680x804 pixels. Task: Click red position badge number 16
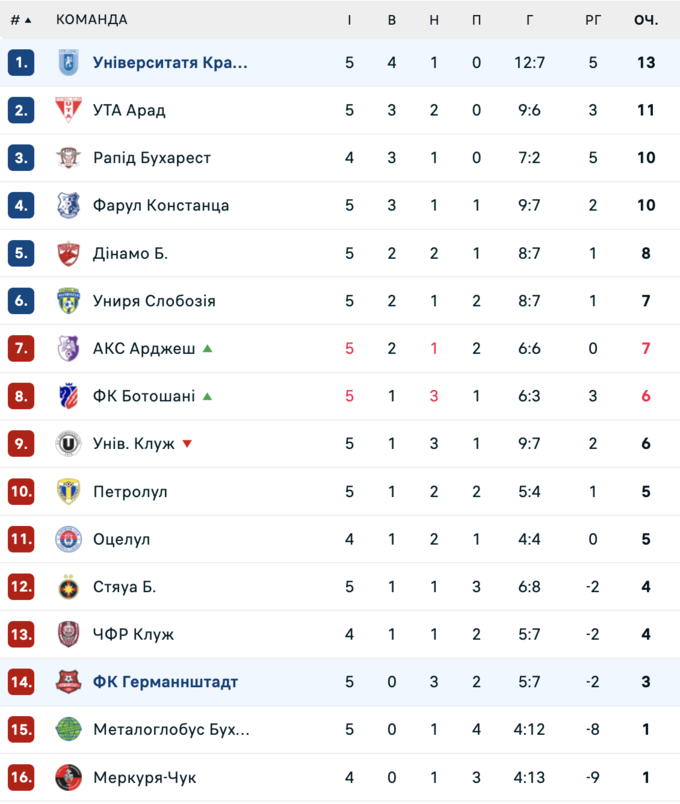[x=21, y=777]
